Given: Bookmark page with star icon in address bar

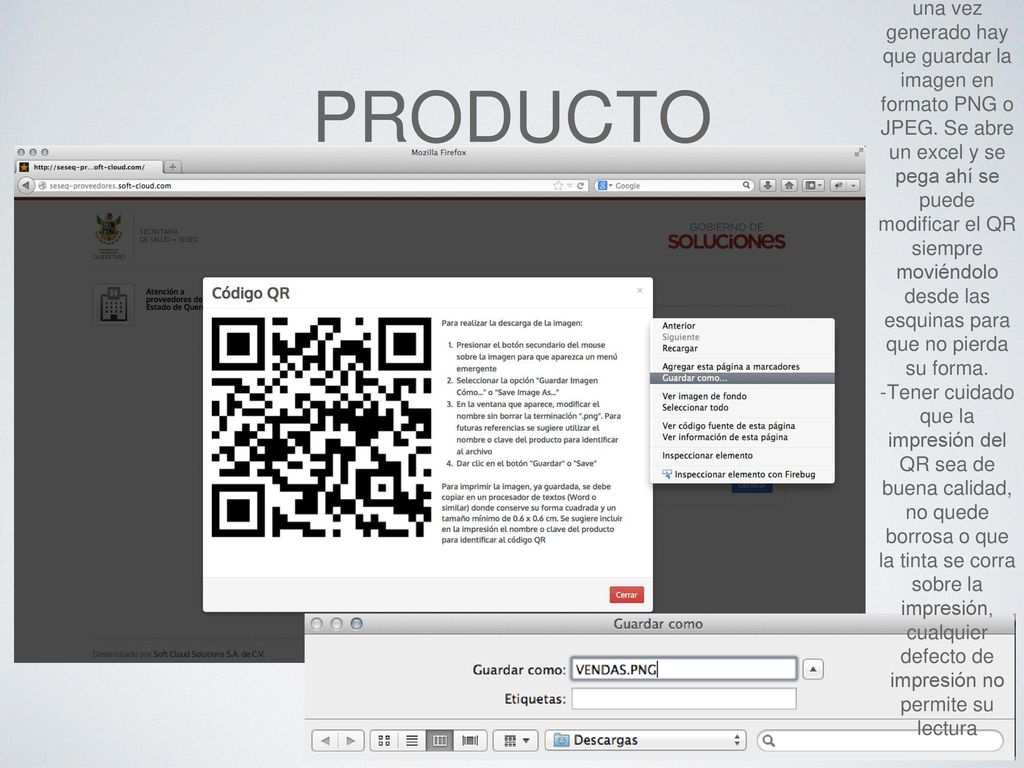Looking at the screenshot, I should 558,185.
